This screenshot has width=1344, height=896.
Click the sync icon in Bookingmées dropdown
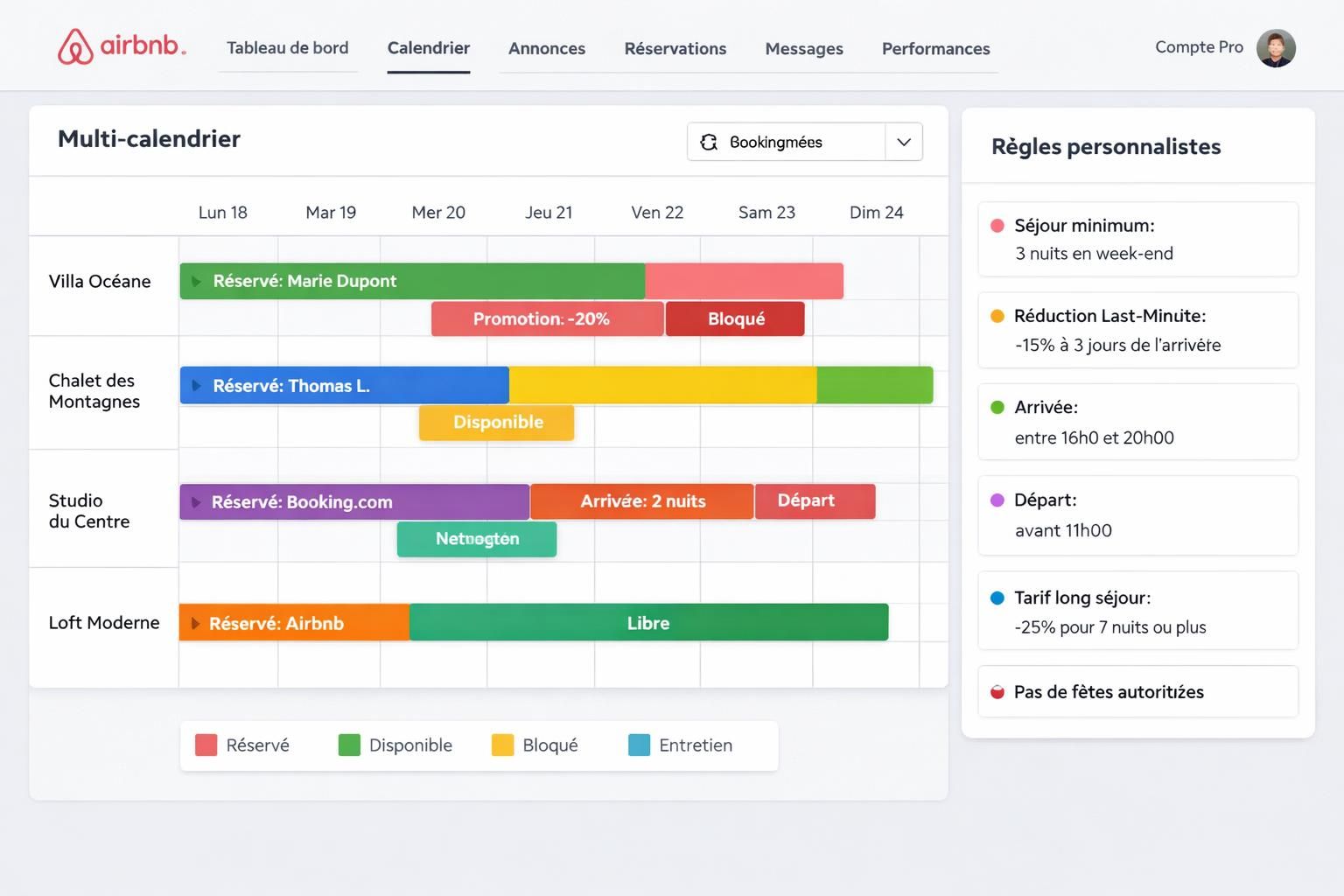point(709,142)
